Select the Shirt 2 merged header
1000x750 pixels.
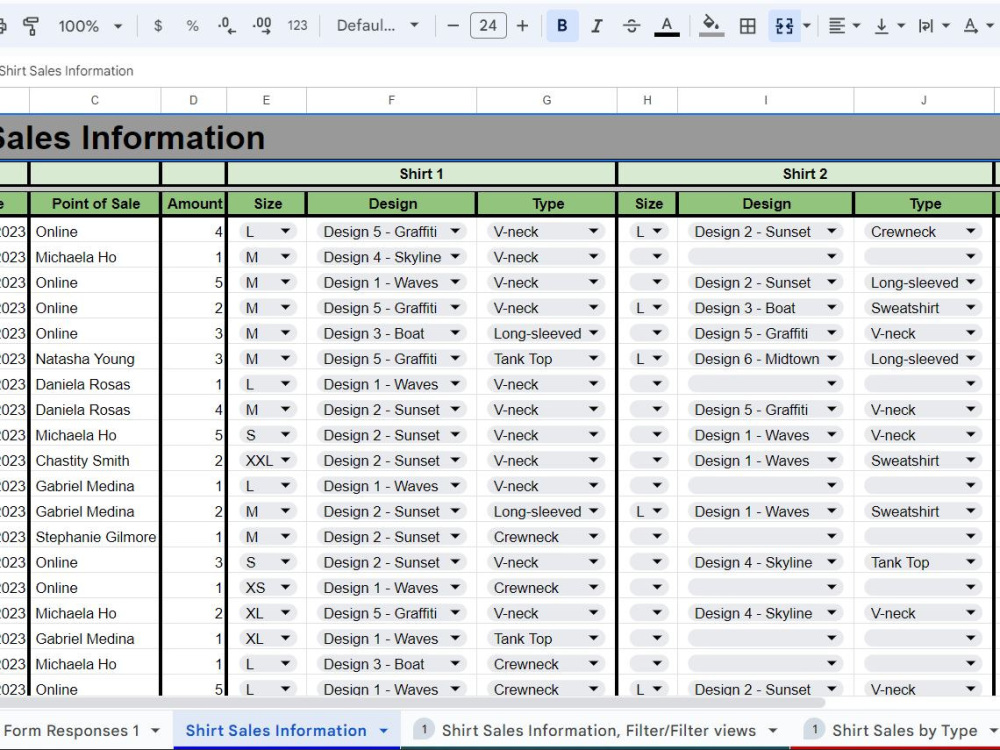[x=805, y=173]
